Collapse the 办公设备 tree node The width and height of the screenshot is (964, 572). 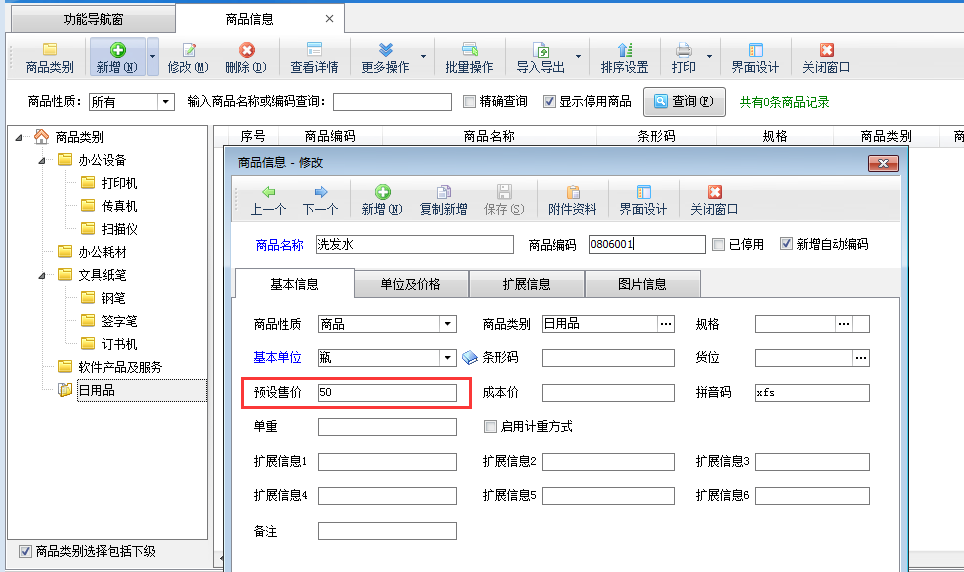(x=42, y=160)
